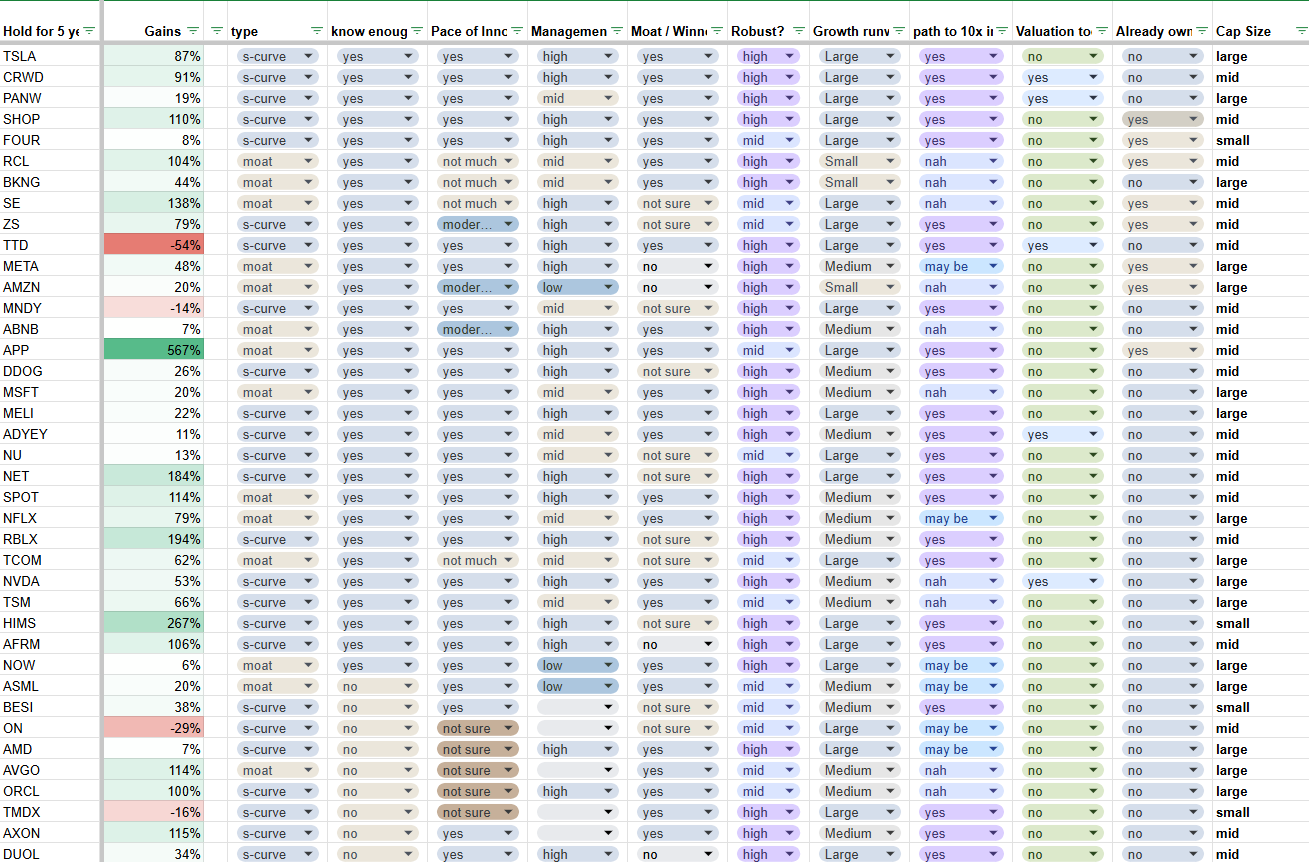Click filter icon of the blank column before type
Viewport: 1309px width, 862px height.
click(216, 31)
